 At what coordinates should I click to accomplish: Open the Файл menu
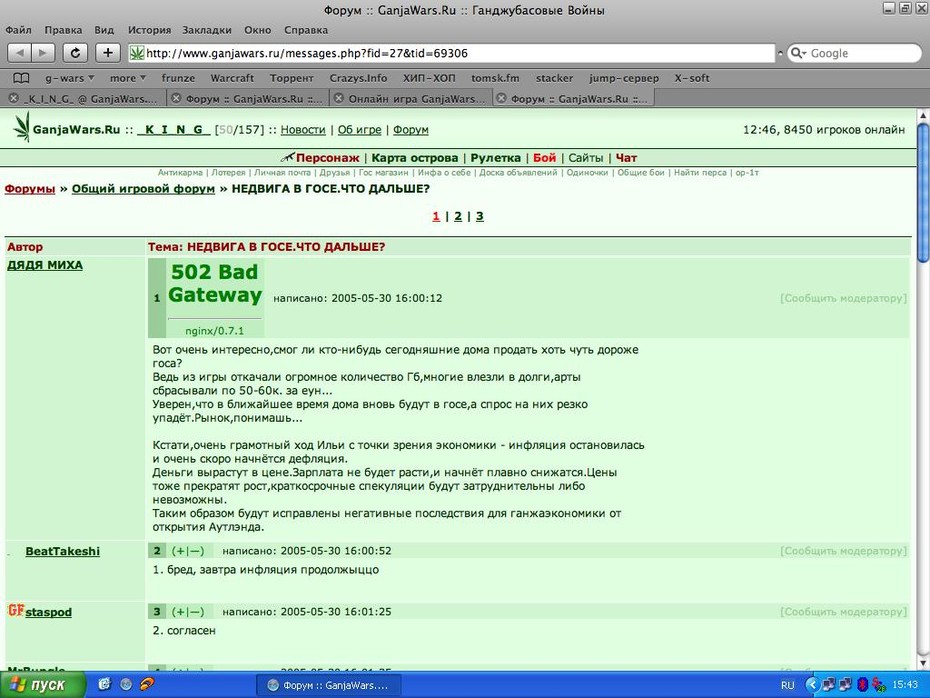pyautogui.click(x=18, y=30)
